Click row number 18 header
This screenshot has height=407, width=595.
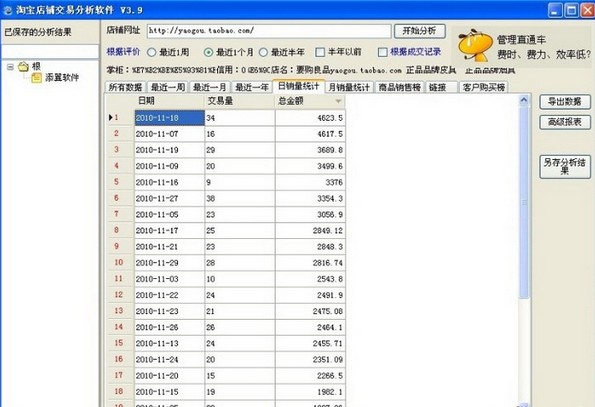120,391
